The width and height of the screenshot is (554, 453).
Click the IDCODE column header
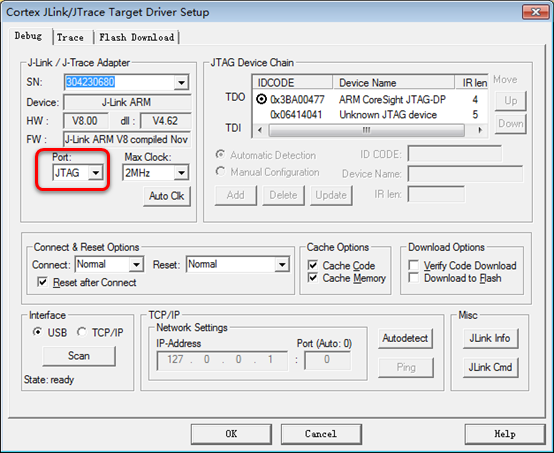(293, 83)
